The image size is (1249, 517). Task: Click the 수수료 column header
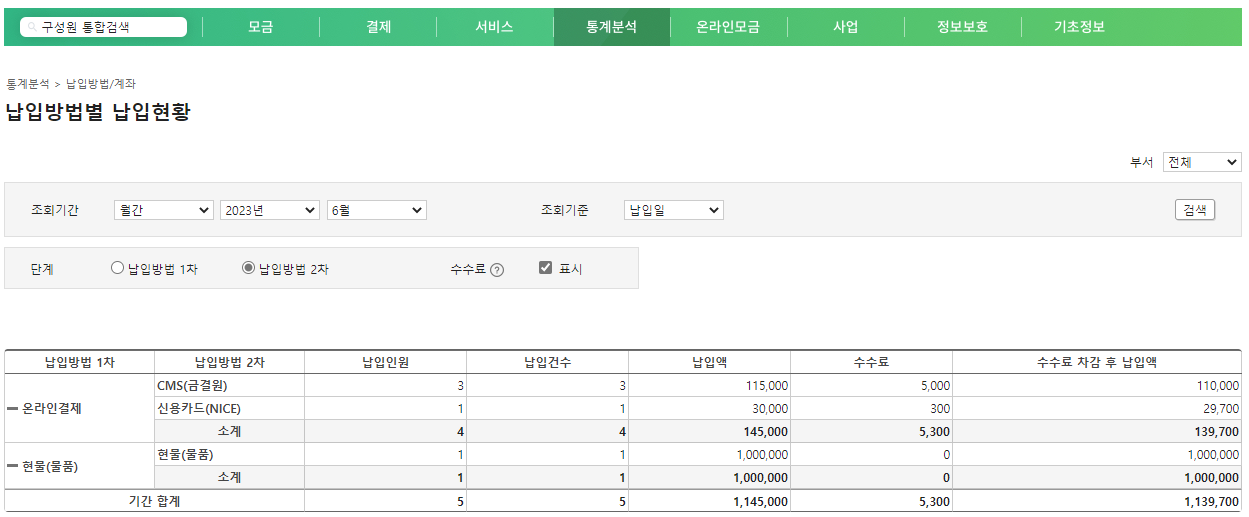click(872, 362)
